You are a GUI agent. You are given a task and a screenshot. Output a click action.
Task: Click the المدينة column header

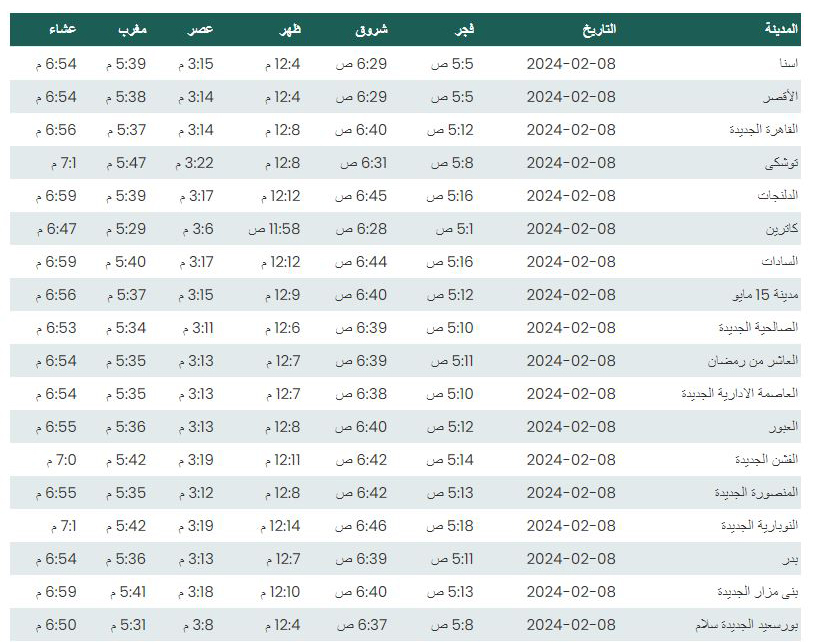(781, 29)
